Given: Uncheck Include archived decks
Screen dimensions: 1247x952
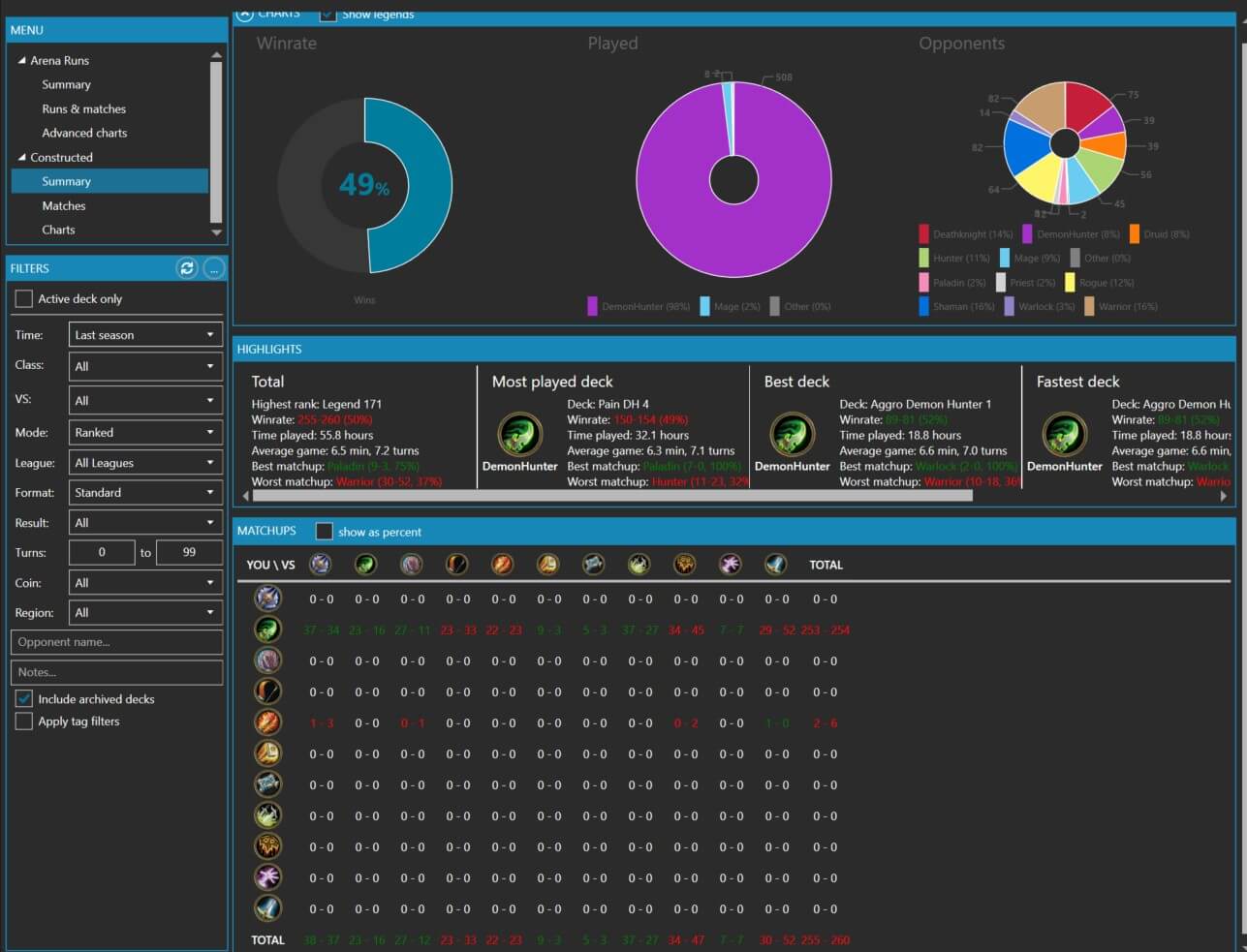Looking at the screenshot, I should (24, 698).
